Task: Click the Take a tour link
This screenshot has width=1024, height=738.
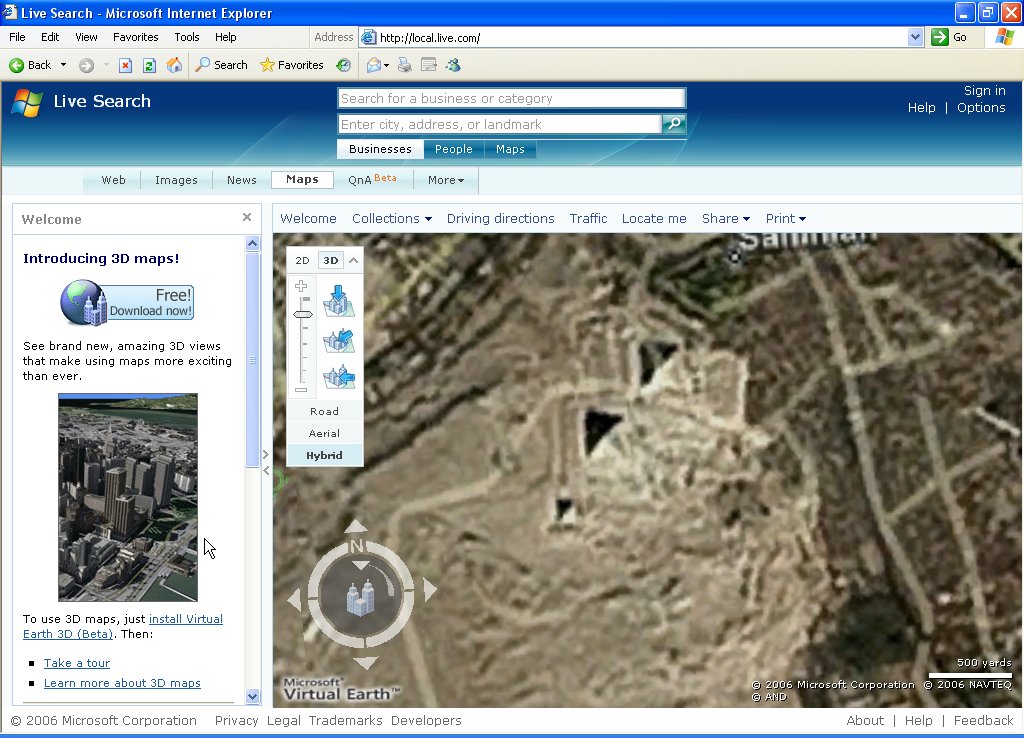Action: (x=76, y=663)
